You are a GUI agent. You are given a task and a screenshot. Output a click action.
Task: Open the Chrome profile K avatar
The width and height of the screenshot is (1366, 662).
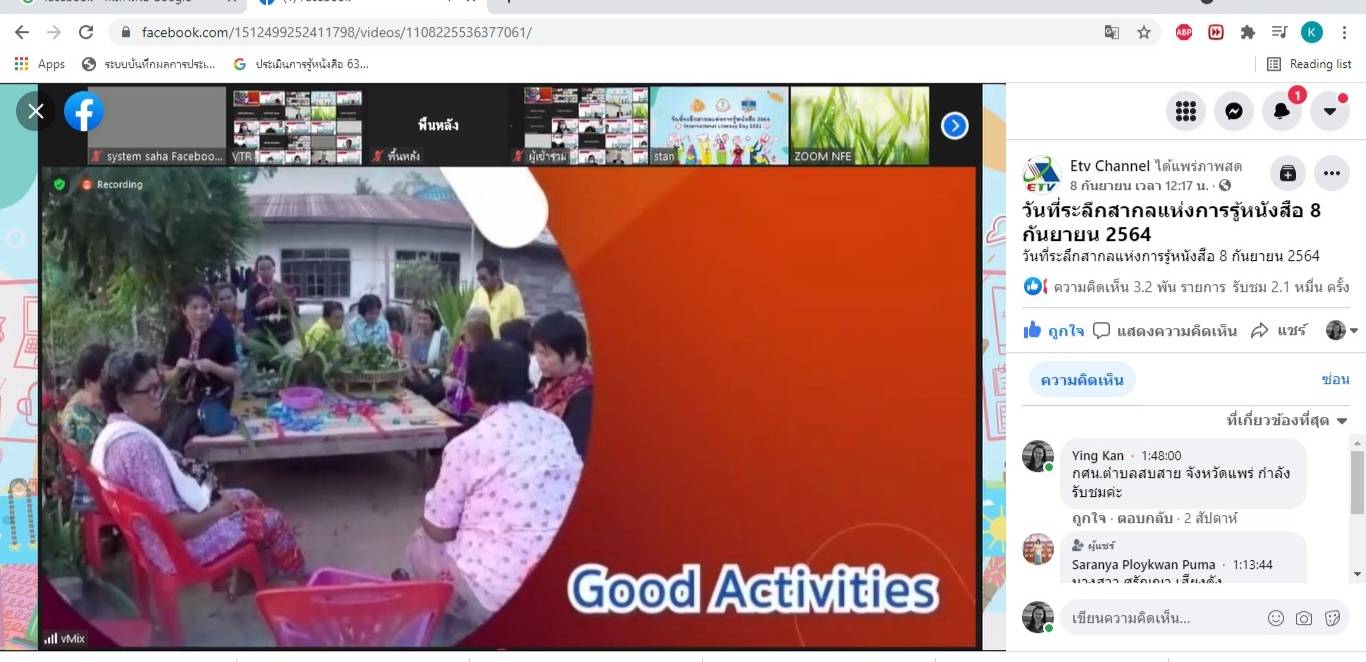click(x=1312, y=32)
